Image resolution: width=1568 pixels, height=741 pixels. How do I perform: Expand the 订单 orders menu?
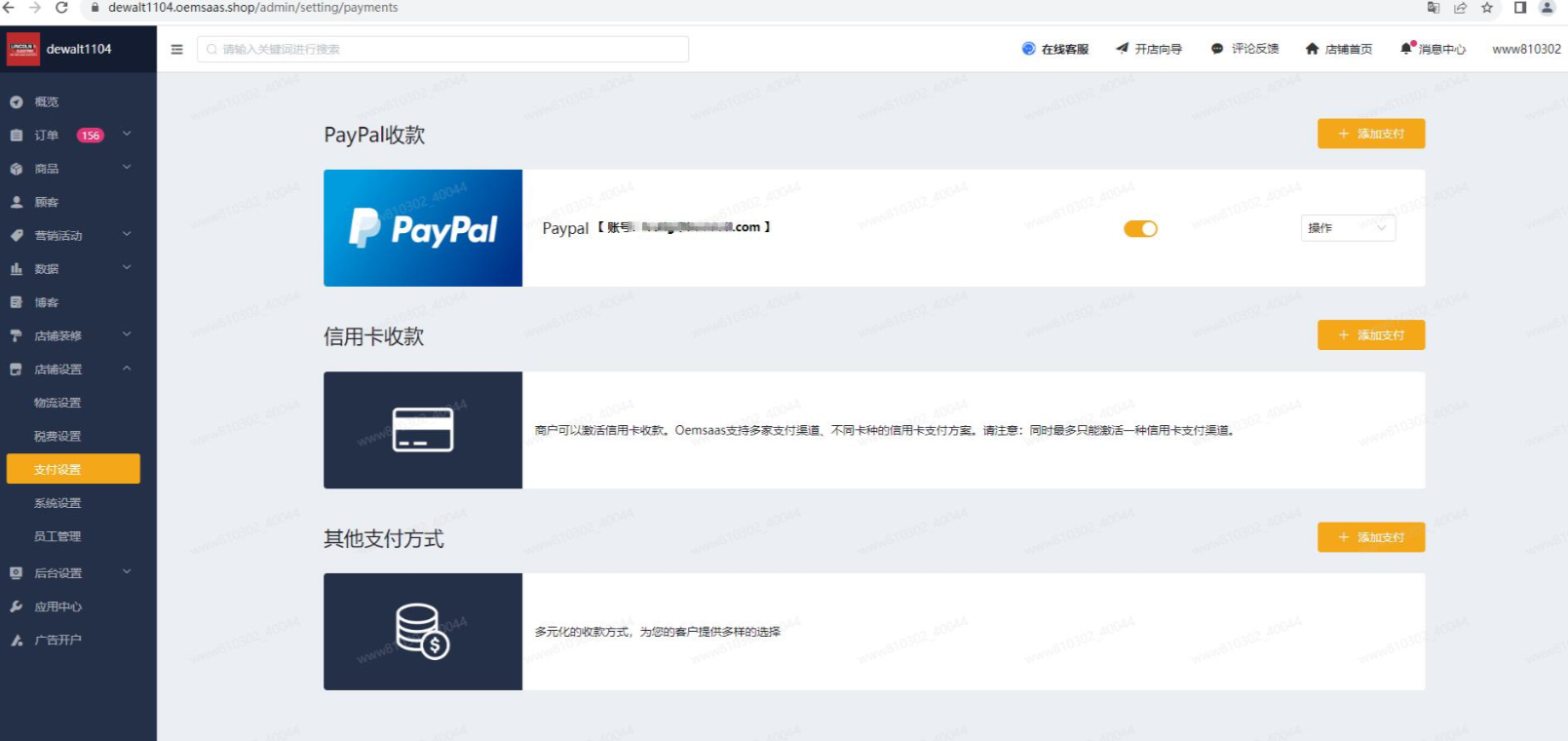(69, 136)
